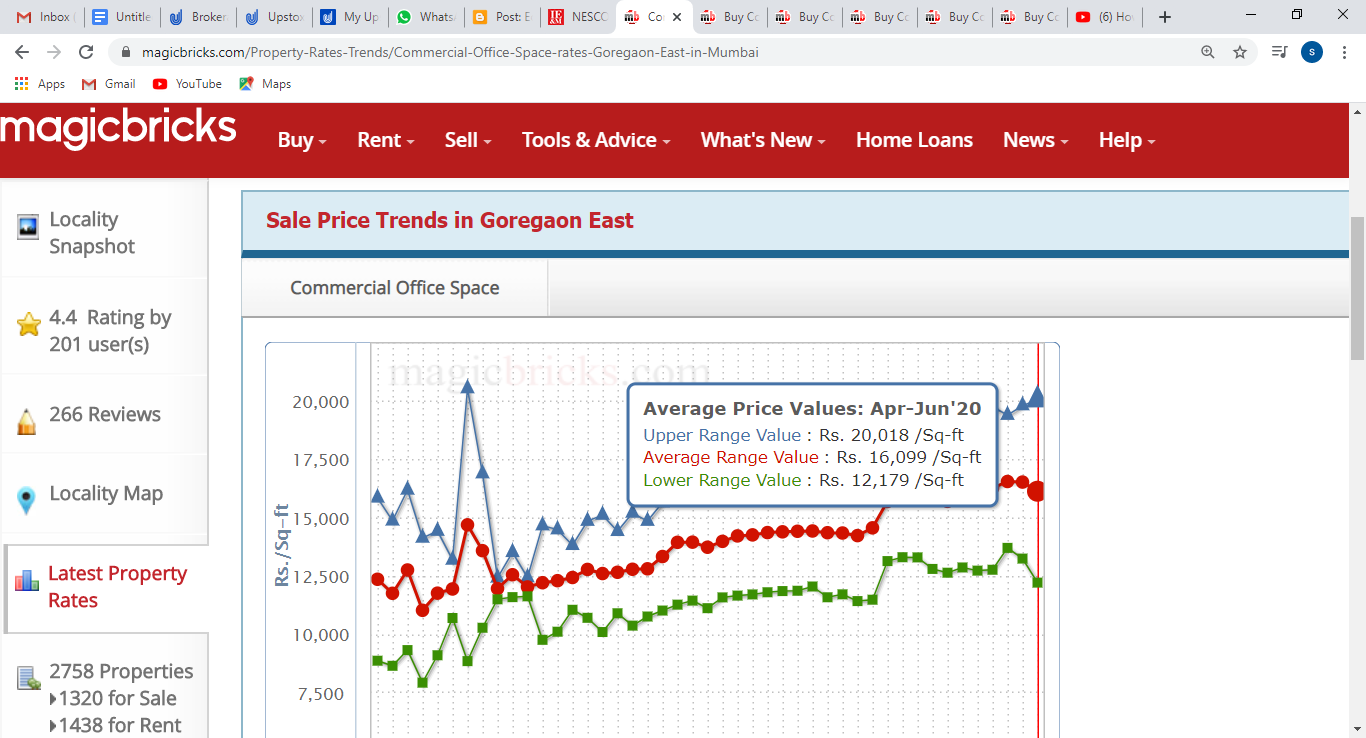The image size is (1366, 738).
Task: Open the 266 Reviews section
Action: [x=105, y=414]
